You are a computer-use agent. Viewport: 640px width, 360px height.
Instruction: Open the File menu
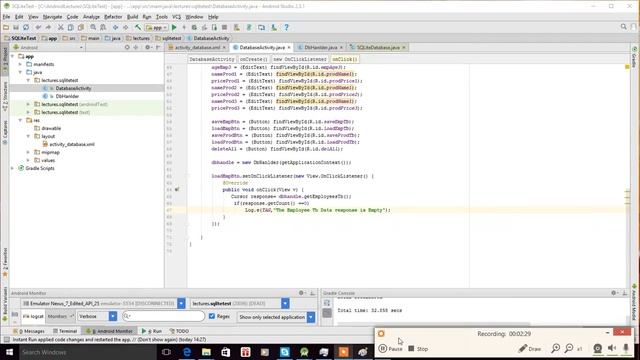click(7, 17)
